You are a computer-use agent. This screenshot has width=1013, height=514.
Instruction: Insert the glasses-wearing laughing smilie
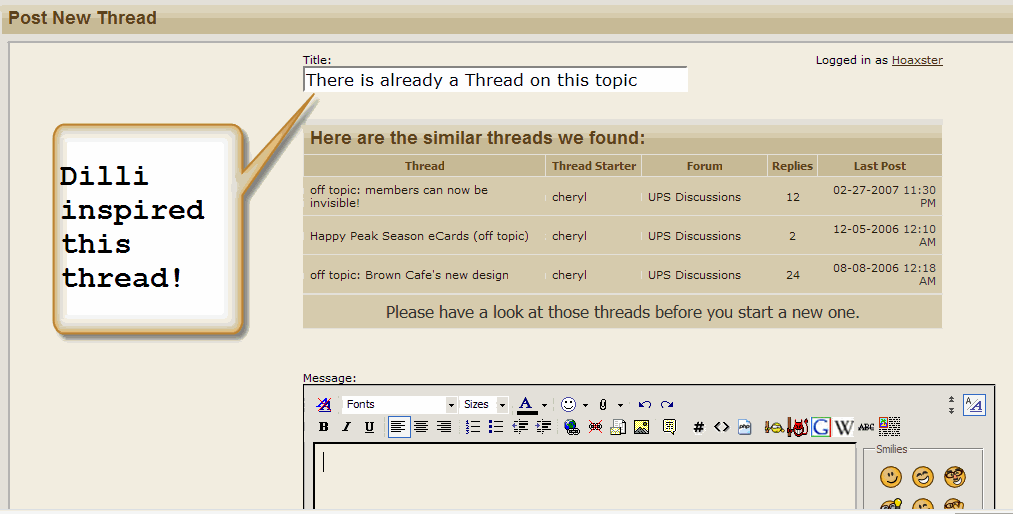(954, 477)
